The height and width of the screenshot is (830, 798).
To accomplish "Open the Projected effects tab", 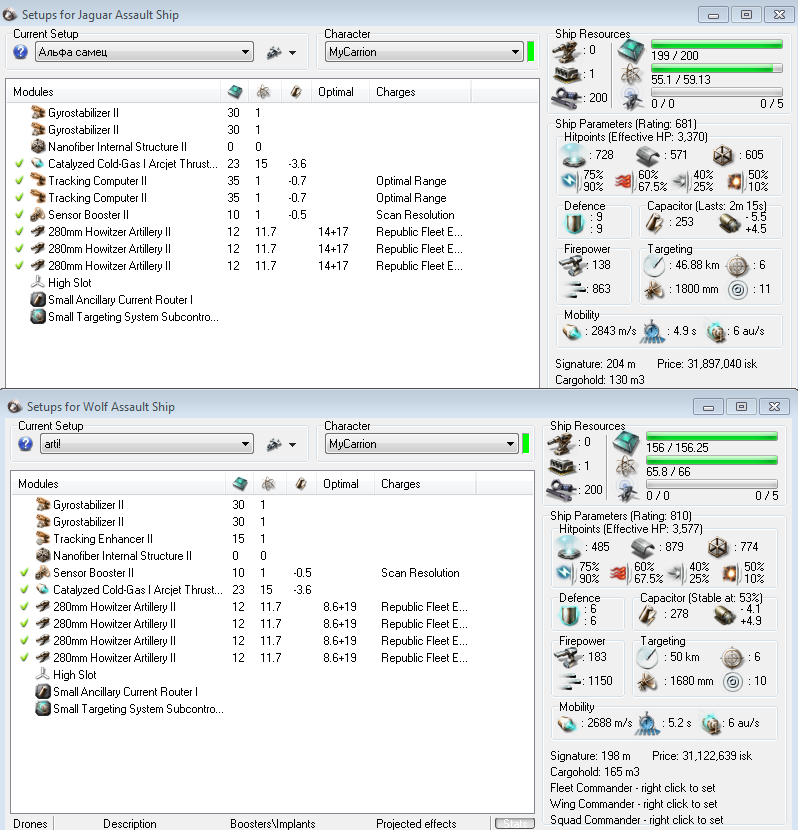I will click(x=416, y=824).
